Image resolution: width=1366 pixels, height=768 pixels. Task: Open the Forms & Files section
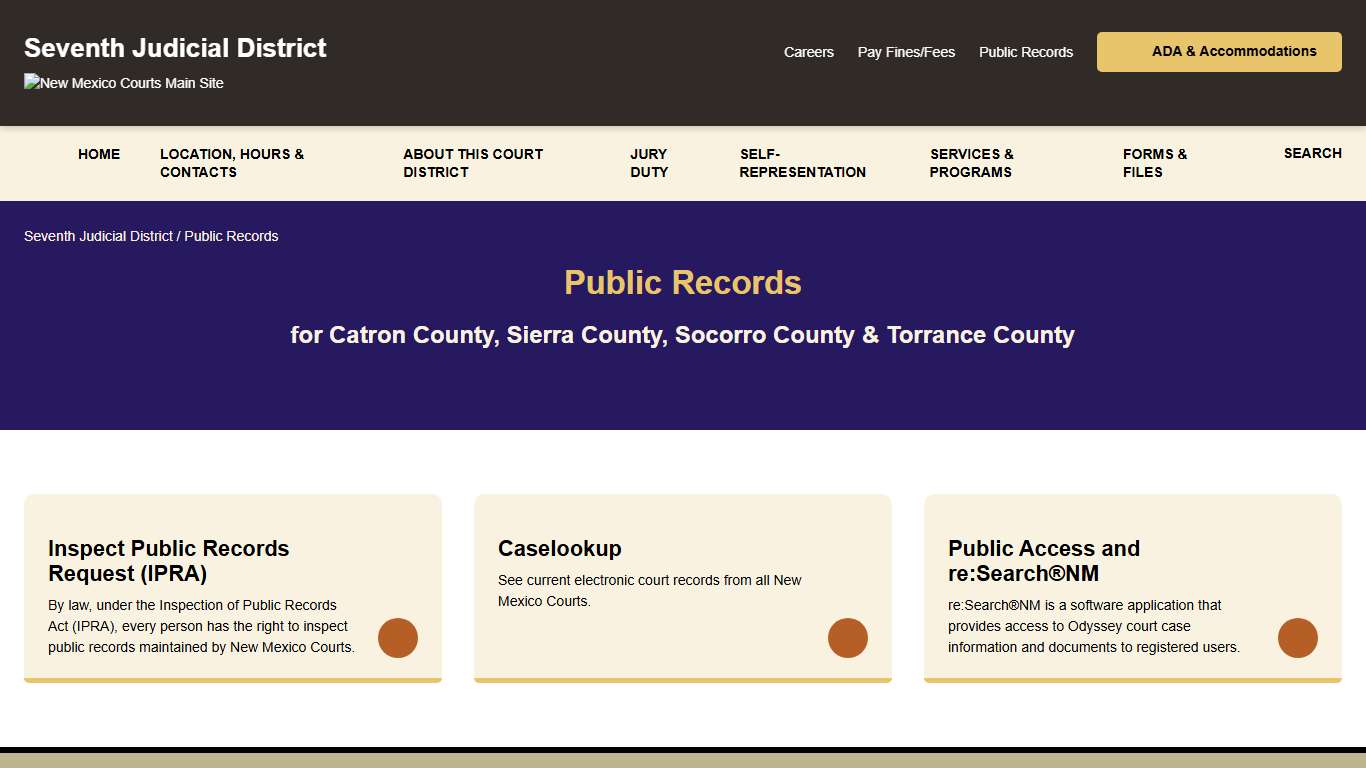point(1154,163)
